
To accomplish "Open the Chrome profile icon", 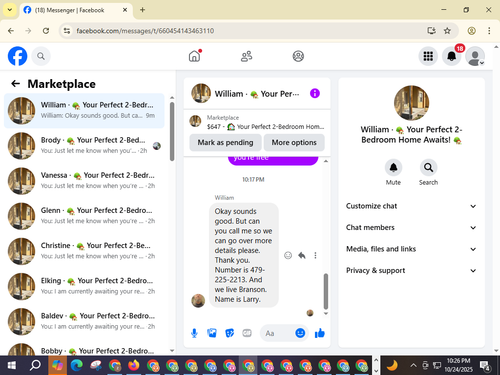I will [471, 31].
